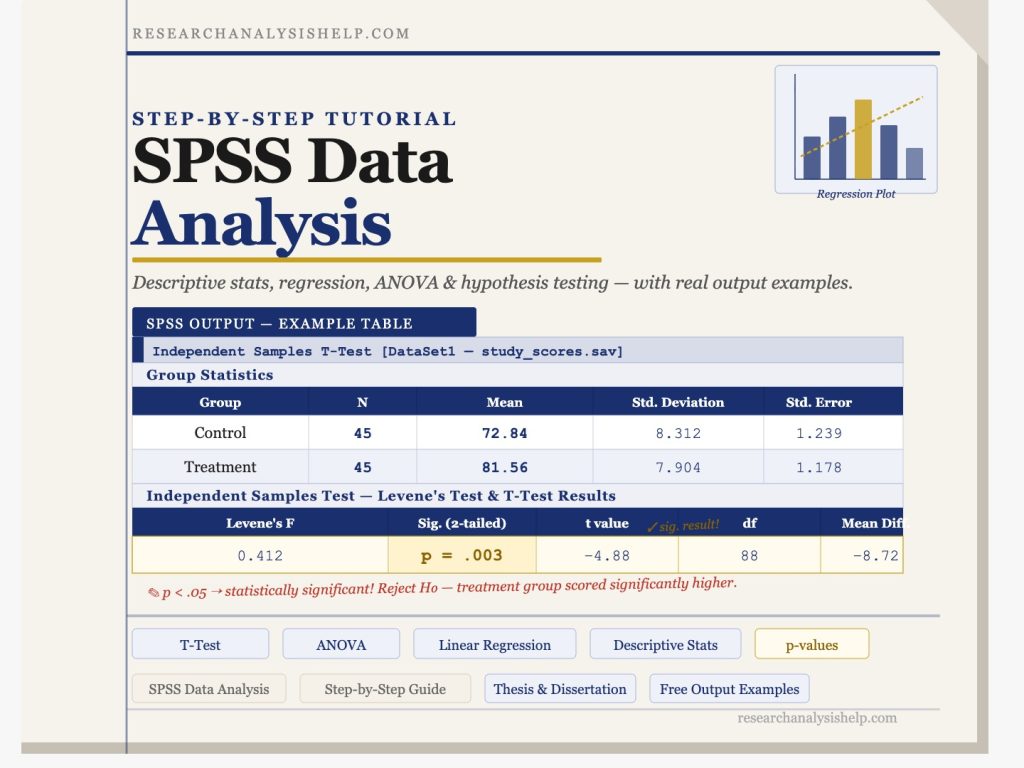Image resolution: width=1024 pixels, height=768 pixels.
Task: Open the Step-by-Step Guide
Action: coord(385,688)
